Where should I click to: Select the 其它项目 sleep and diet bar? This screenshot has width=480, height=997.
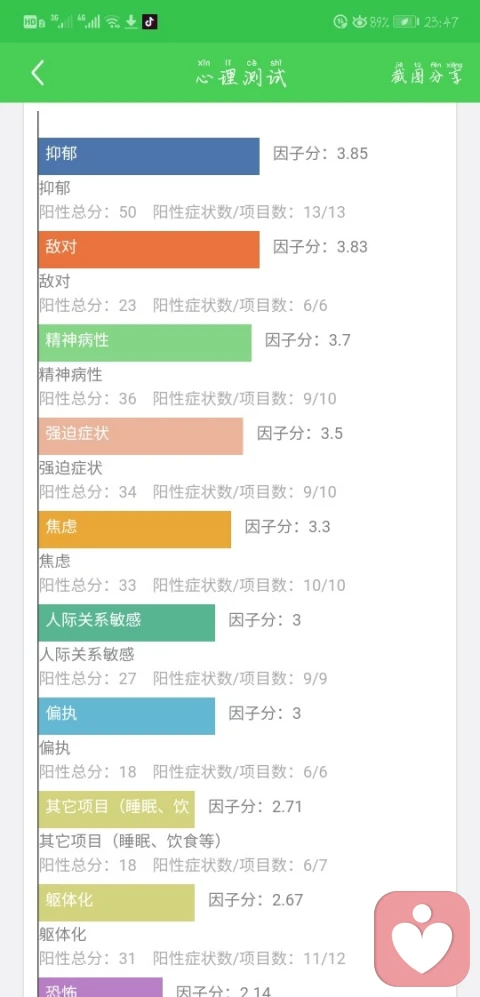(x=116, y=809)
